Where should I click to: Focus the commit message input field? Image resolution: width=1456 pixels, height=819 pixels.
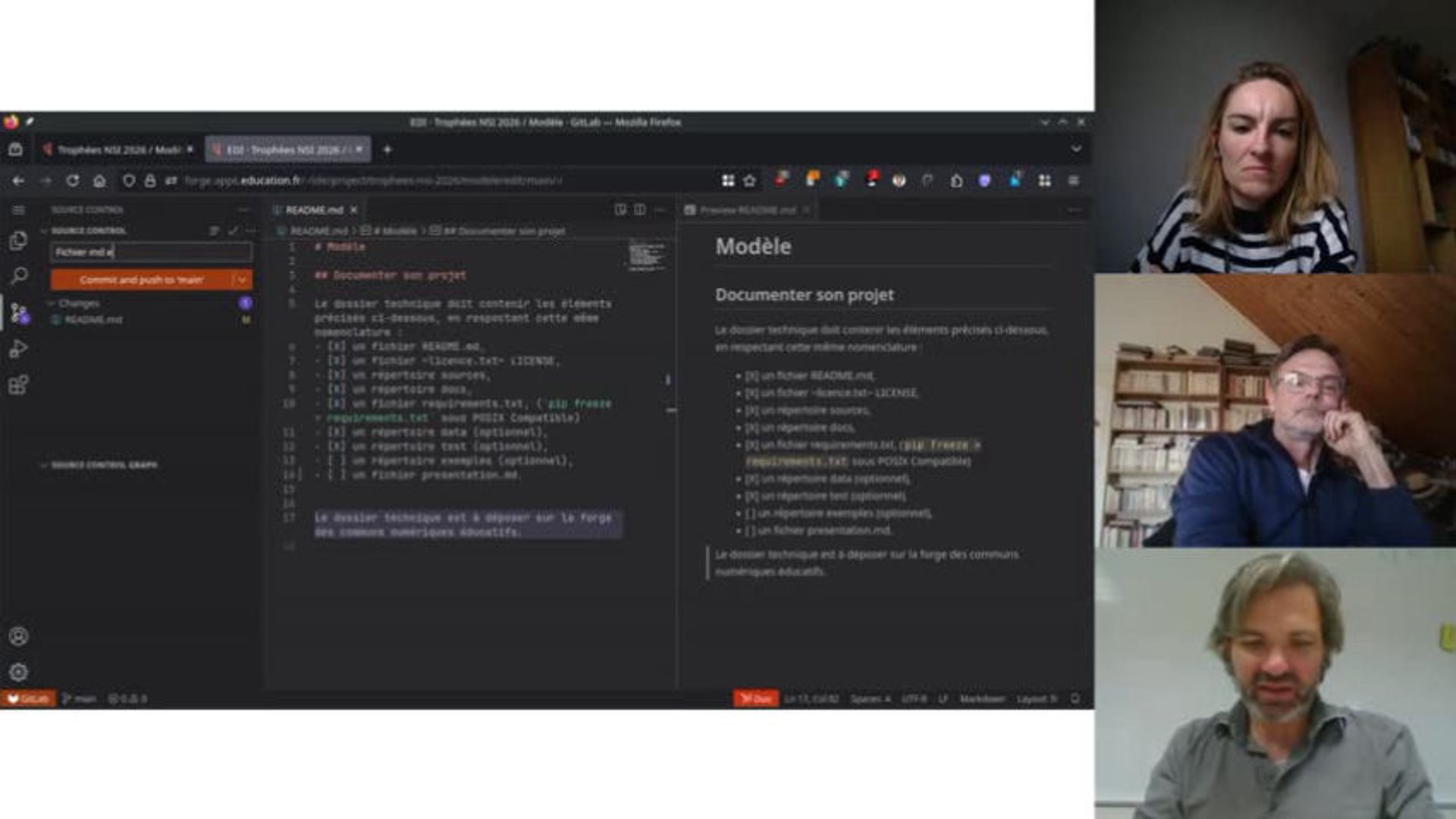[151, 253]
